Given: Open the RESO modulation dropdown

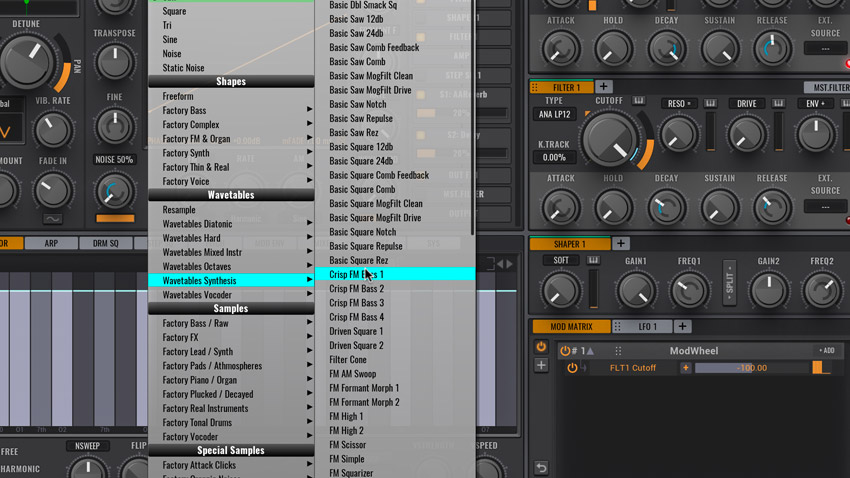Looking at the screenshot, I should (x=679, y=104).
